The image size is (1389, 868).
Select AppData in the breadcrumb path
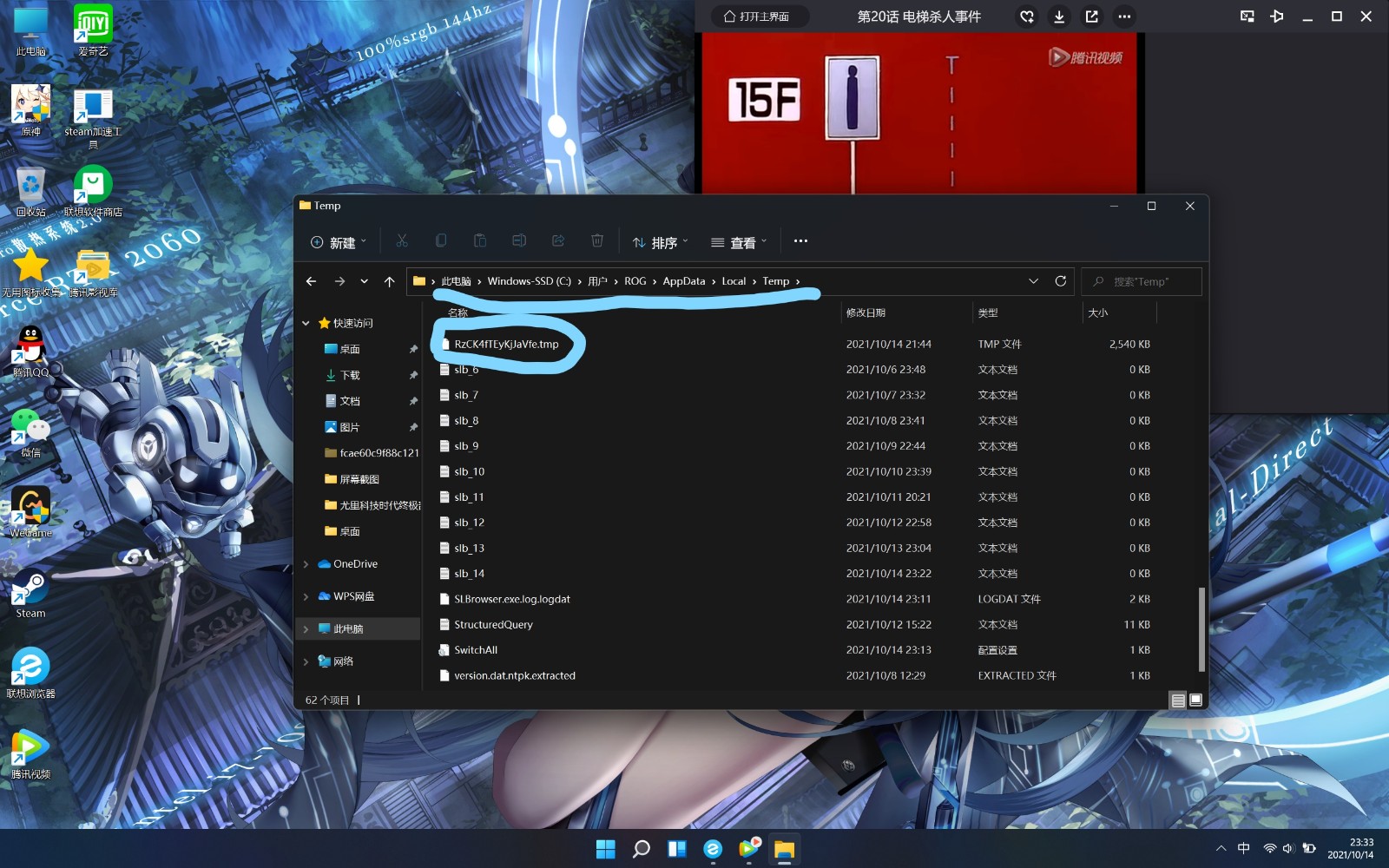tap(684, 281)
